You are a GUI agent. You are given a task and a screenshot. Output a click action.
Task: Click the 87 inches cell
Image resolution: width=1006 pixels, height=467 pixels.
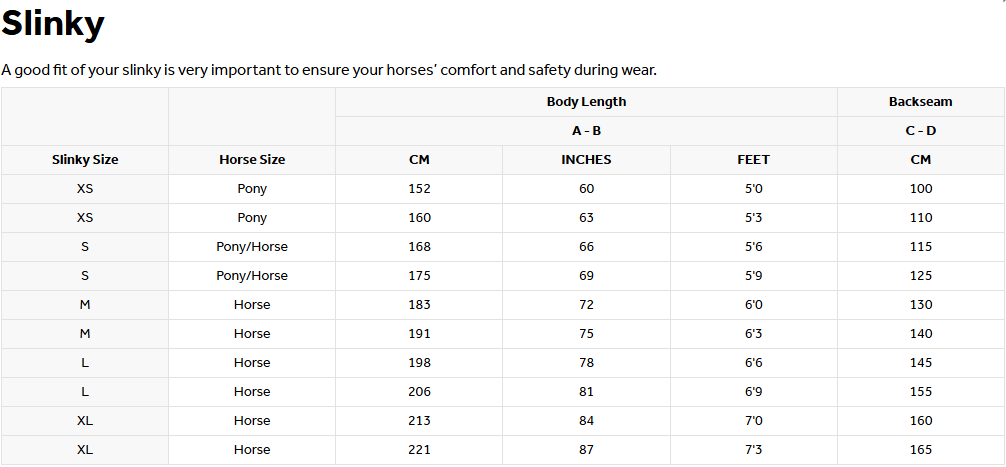coord(586,450)
